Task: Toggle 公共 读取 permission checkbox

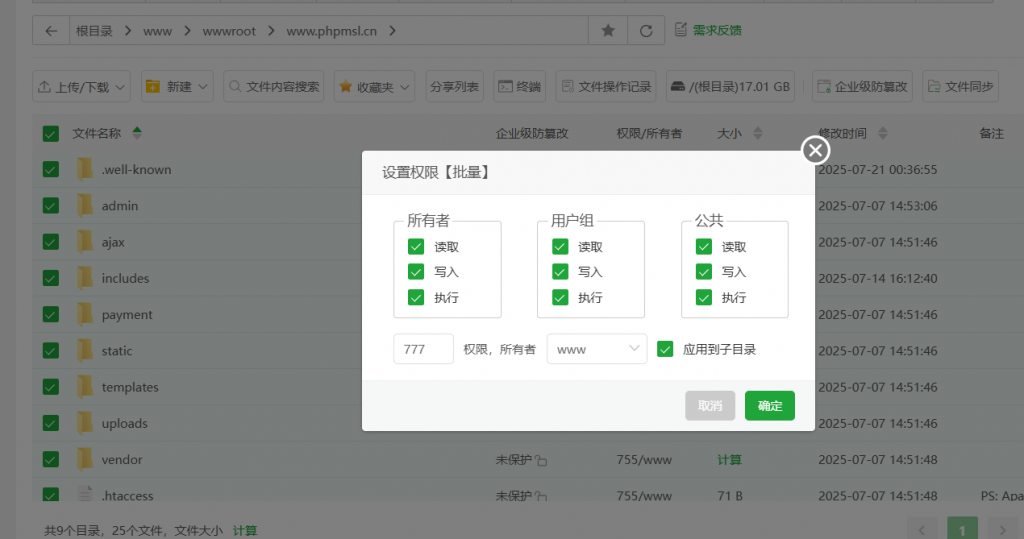Action: (703, 246)
